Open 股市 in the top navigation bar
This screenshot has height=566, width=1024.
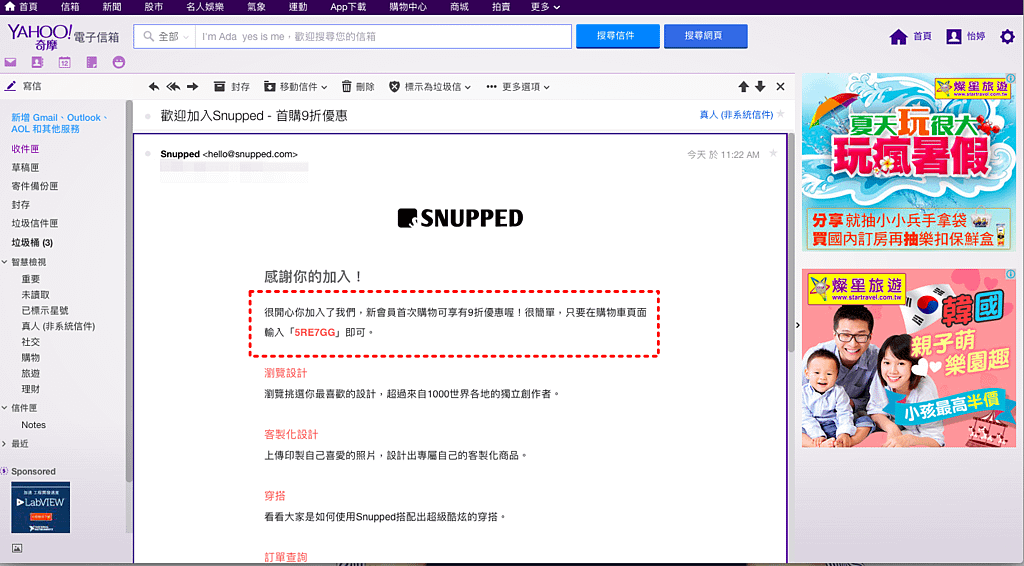pos(153,7)
